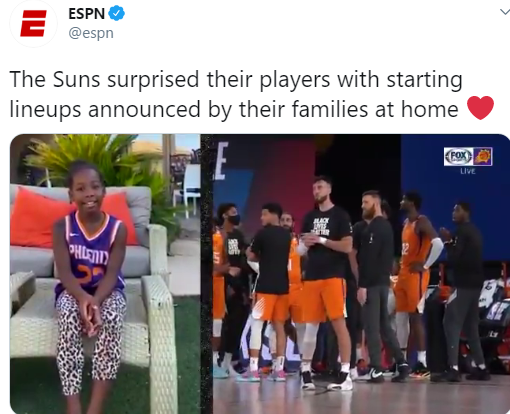Click the ESPN profile avatar logo
This screenshot has height=414, width=510.
(33, 23)
